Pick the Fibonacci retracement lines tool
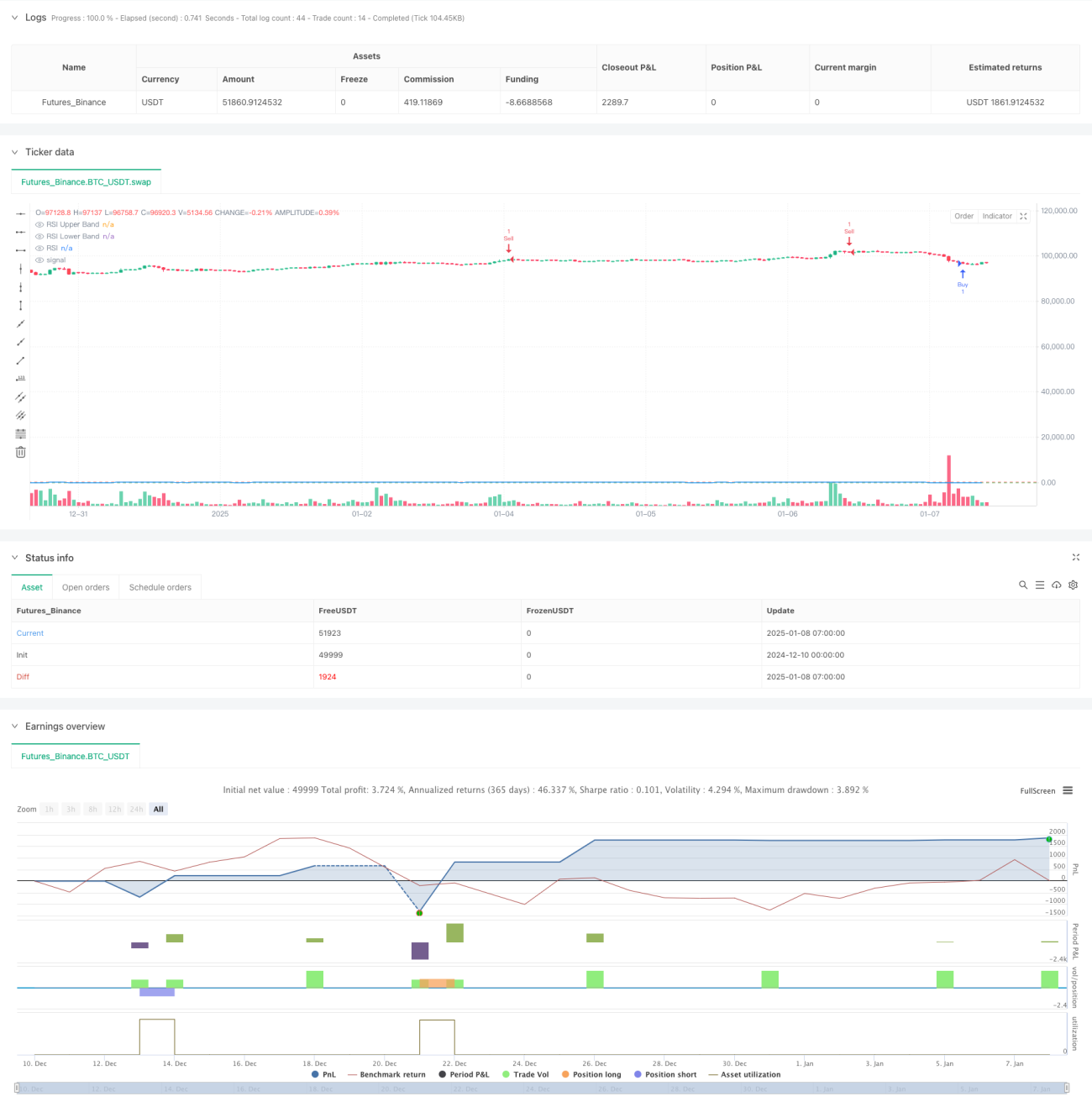 click(20, 434)
